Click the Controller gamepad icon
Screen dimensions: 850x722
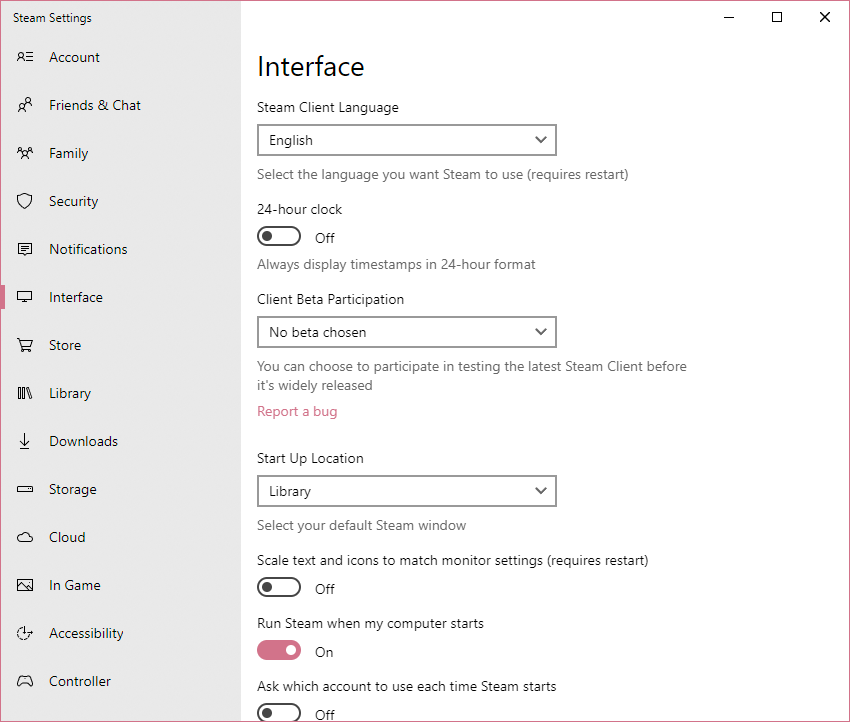point(25,681)
